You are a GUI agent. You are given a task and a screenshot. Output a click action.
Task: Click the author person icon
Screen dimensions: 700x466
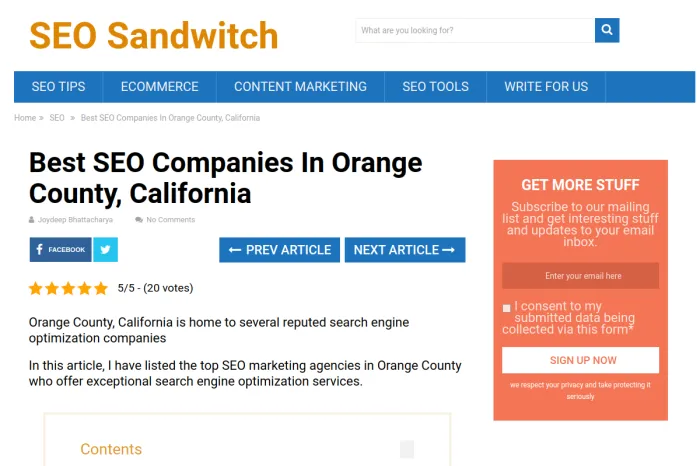tap(31, 220)
